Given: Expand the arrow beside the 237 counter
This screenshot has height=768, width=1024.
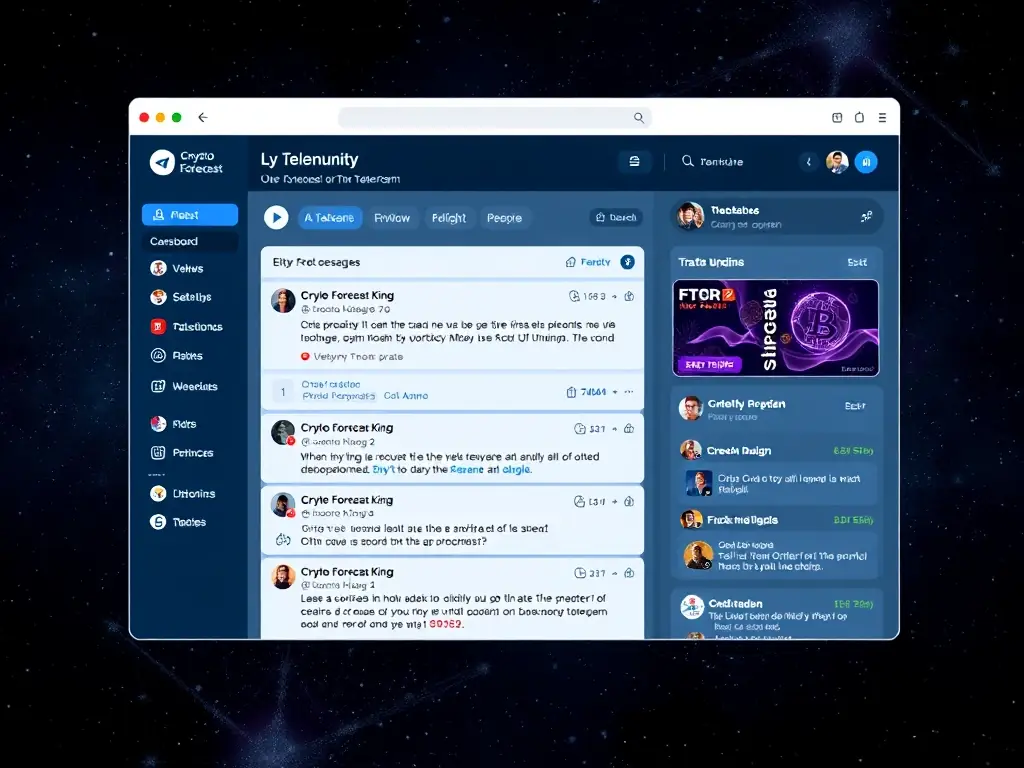Looking at the screenshot, I should point(614,573).
